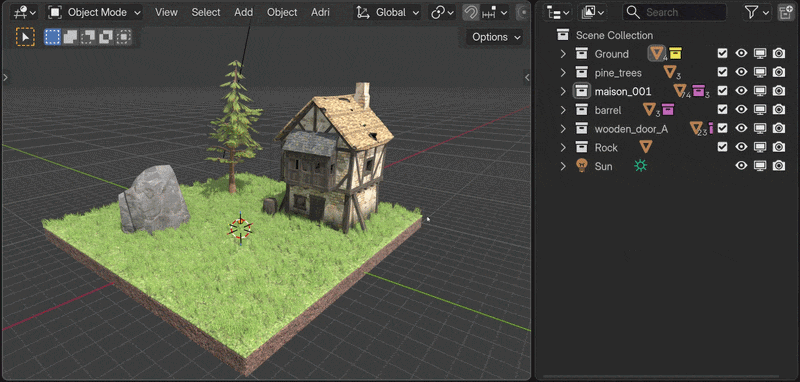Screen dimensions: 800x382
Task: Hide the Sun object with eye icon
Action: click(741, 166)
